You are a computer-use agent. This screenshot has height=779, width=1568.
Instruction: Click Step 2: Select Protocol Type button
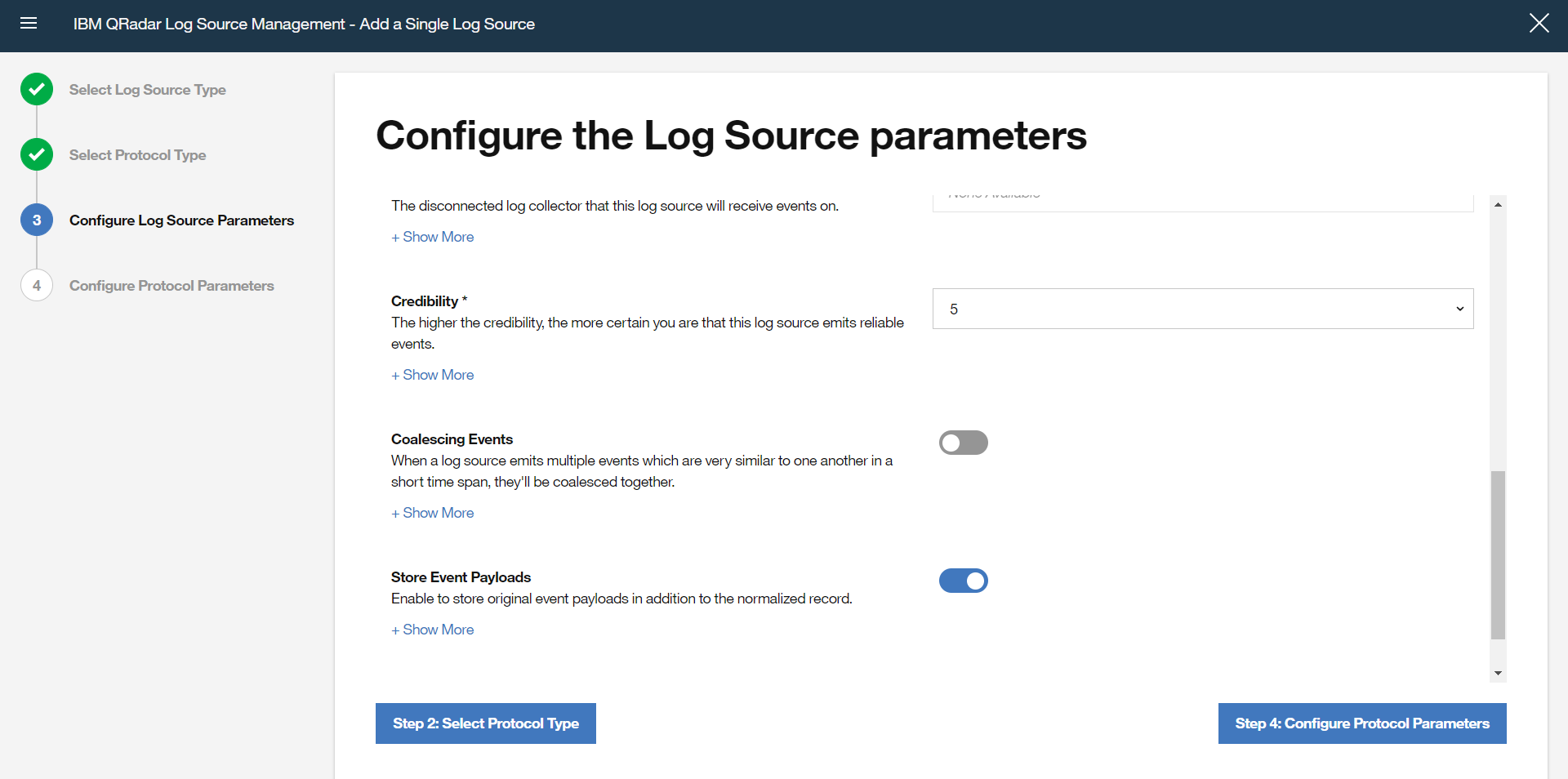tap(486, 723)
